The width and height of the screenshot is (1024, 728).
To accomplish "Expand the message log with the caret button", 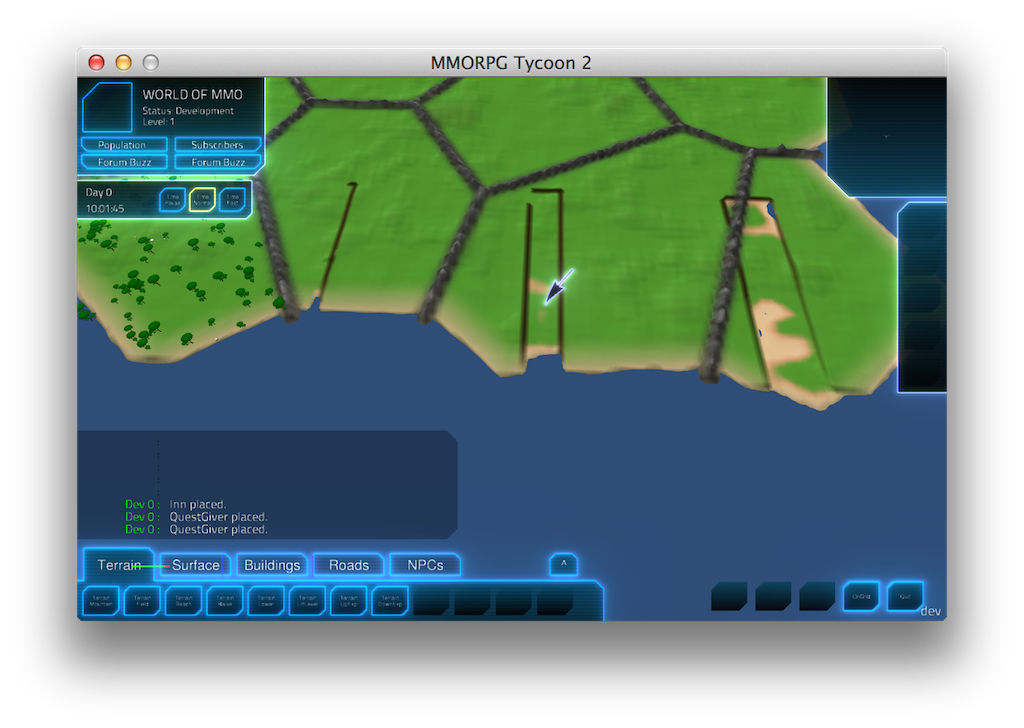I will (564, 564).
